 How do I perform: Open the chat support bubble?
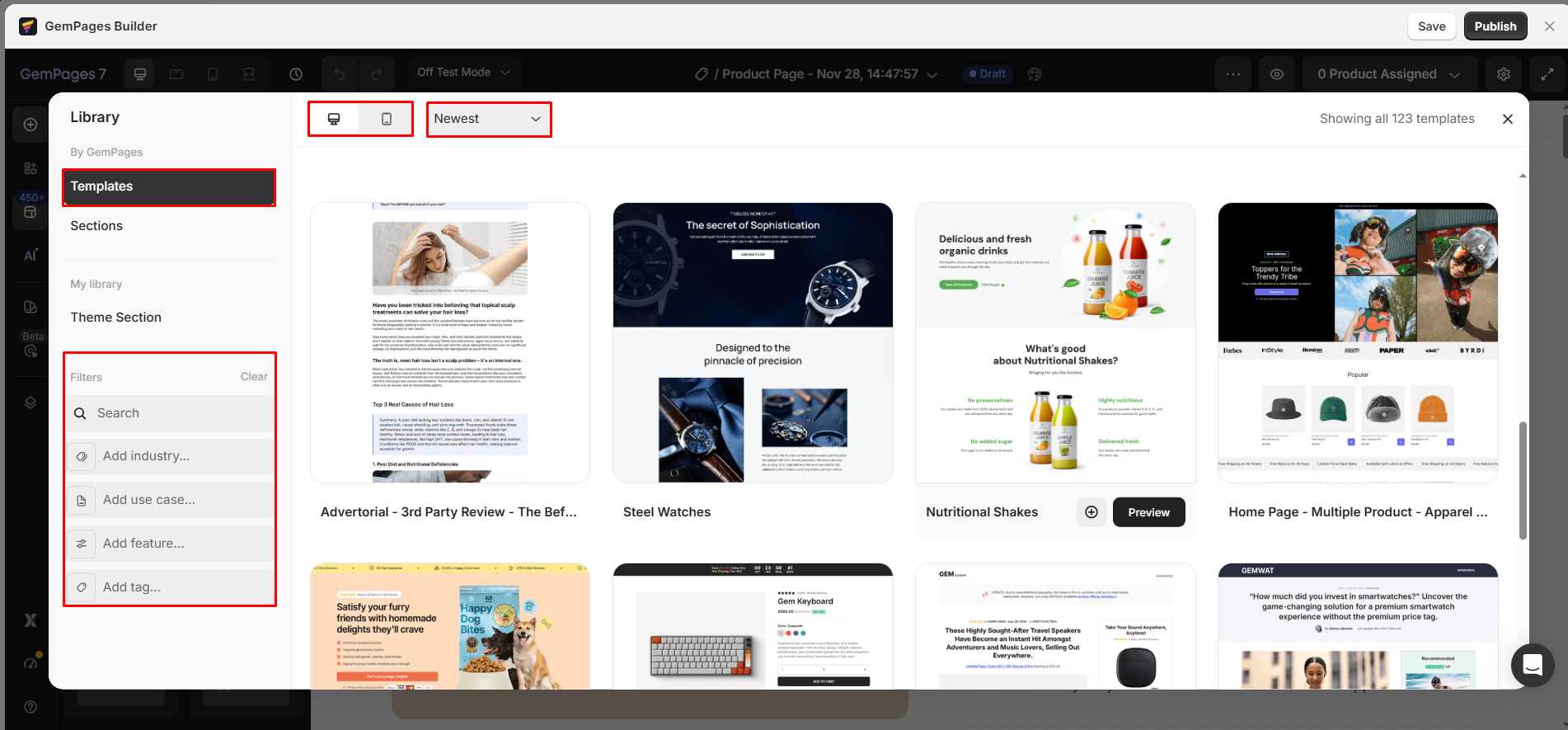[1533, 665]
